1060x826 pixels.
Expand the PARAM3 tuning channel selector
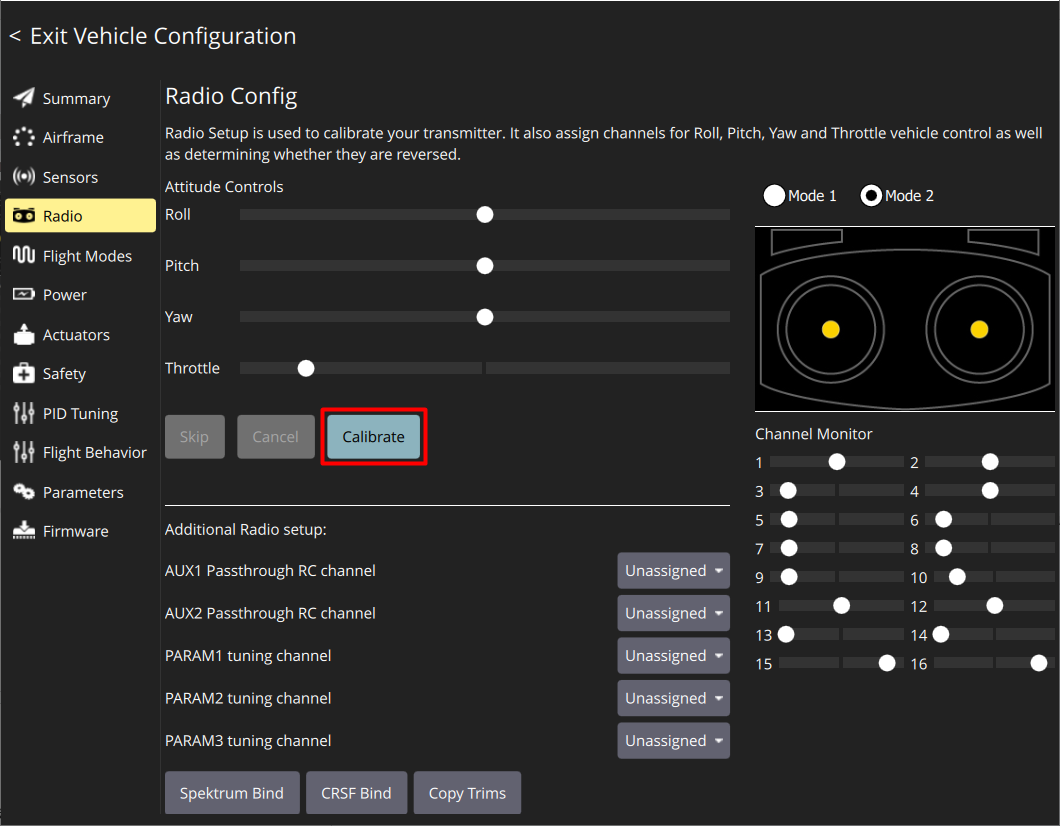[673, 740]
